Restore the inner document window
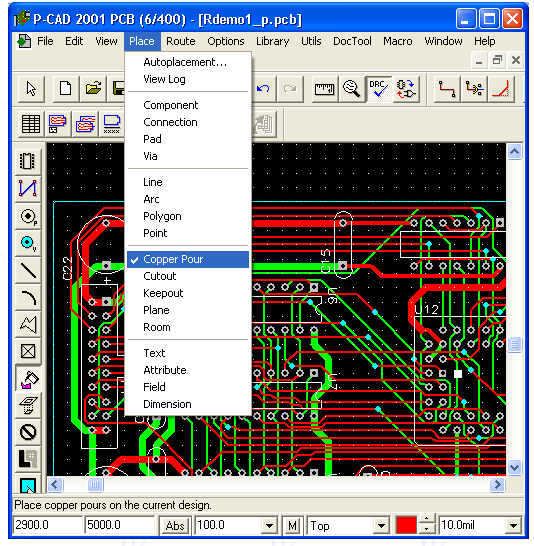 coord(497,61)
